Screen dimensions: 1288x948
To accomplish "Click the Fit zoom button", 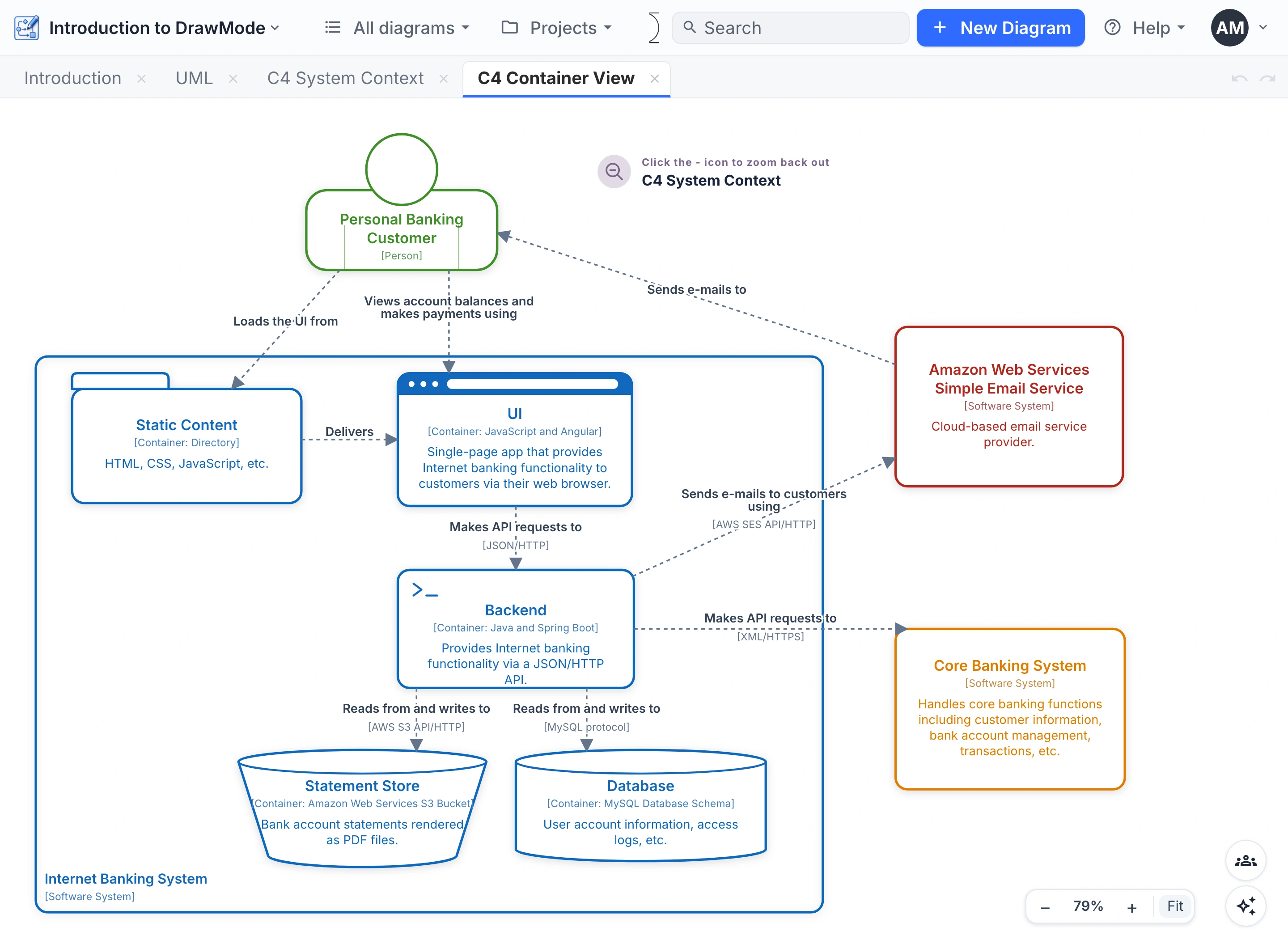I will [x=1175, y=906].
